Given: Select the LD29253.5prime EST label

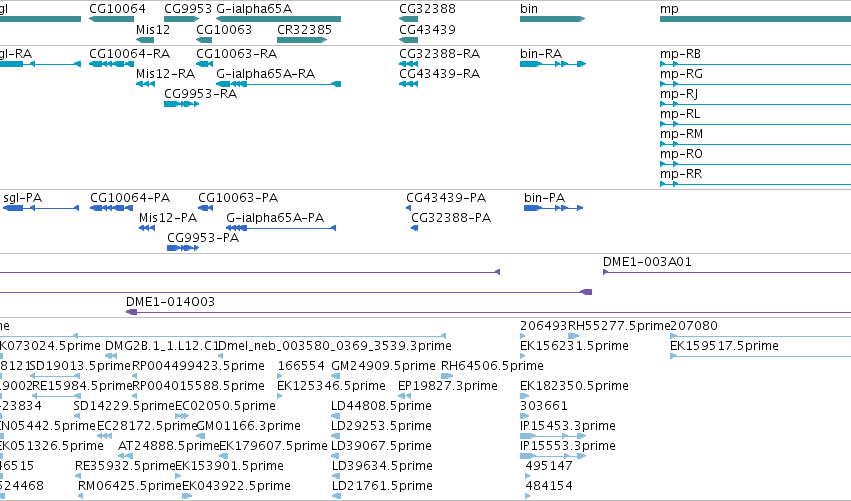Looking at the screenshot, I should pyautogui.click(x=381, y=426).
